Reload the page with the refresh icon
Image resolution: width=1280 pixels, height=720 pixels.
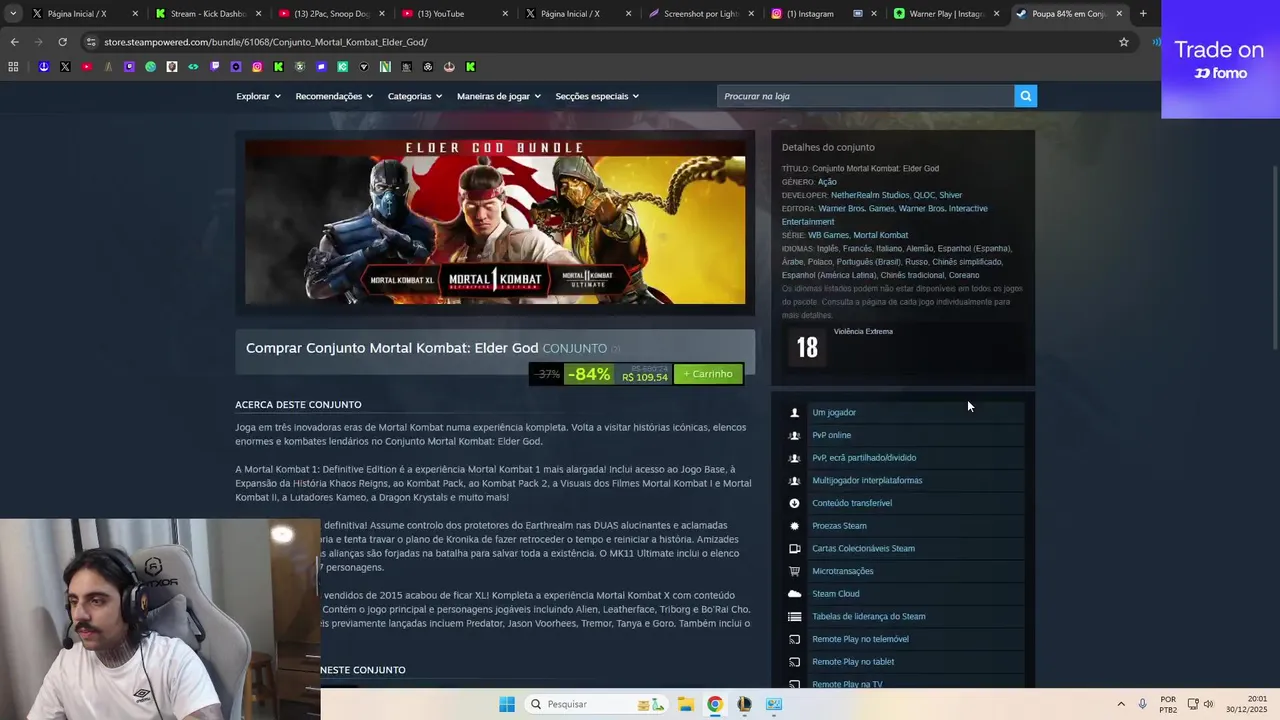[x=62, y=42]
